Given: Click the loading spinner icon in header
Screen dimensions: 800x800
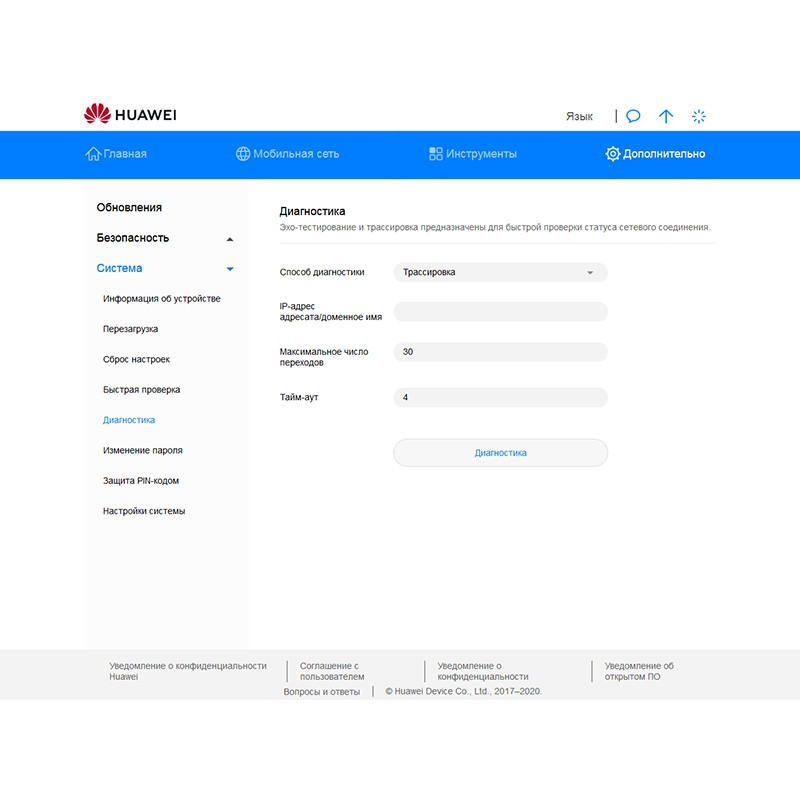Looking at the screenshot, I should coord(699,116).
